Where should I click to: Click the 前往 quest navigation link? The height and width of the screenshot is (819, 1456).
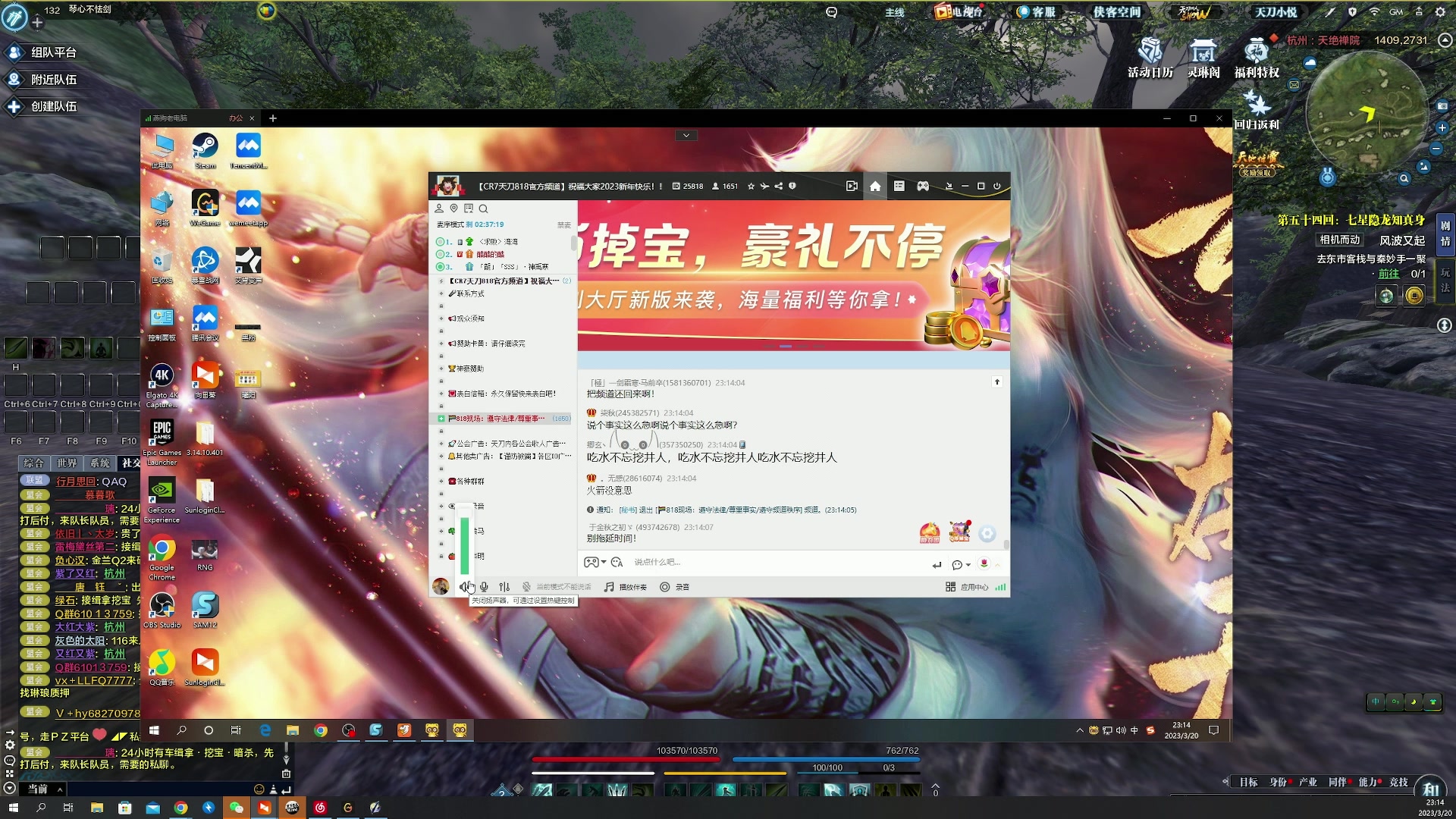point(1389,275)
